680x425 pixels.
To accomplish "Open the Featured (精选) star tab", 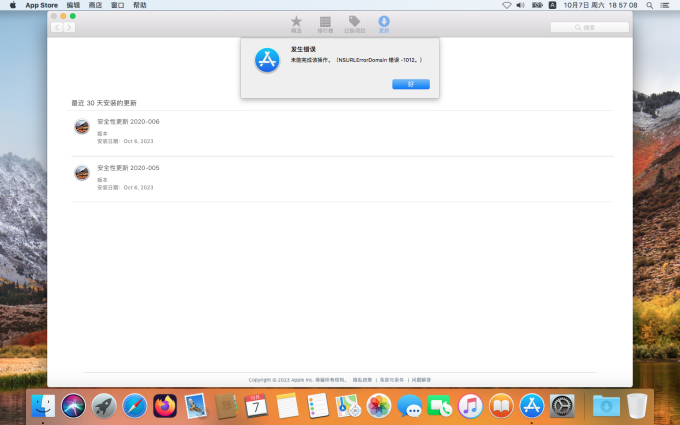I will 296,24.
